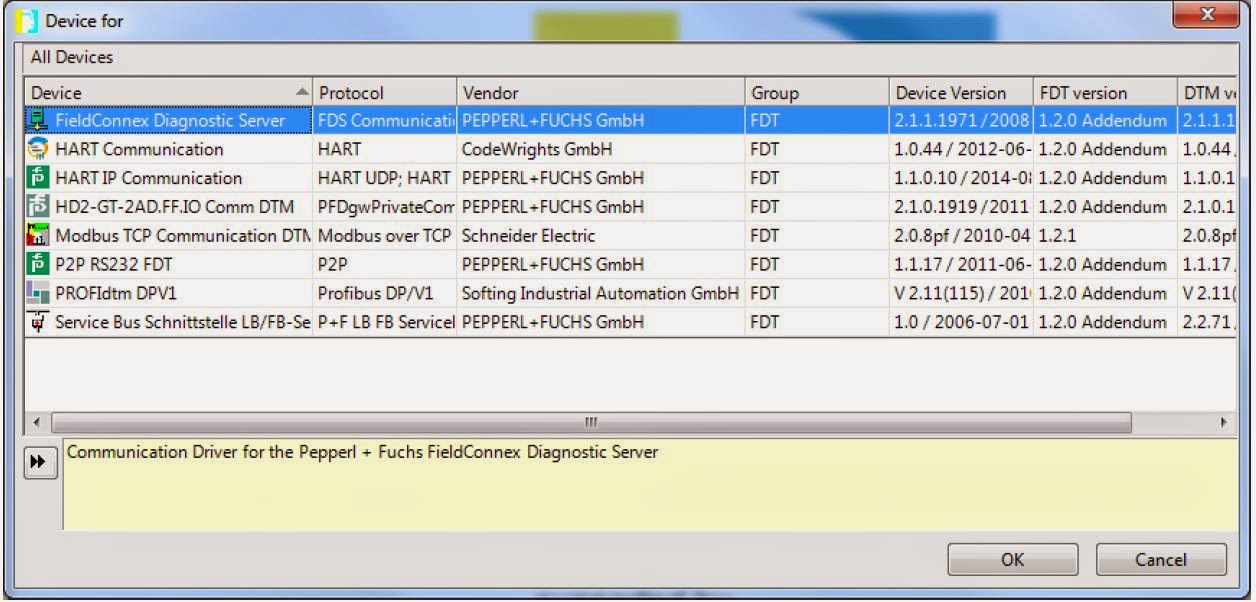Click device version 2.0.8pf / 2010-04 cell
Image resolution: width=1256 pixels, height=602 pixels.
pyautogui.click(x=961, y=237)
